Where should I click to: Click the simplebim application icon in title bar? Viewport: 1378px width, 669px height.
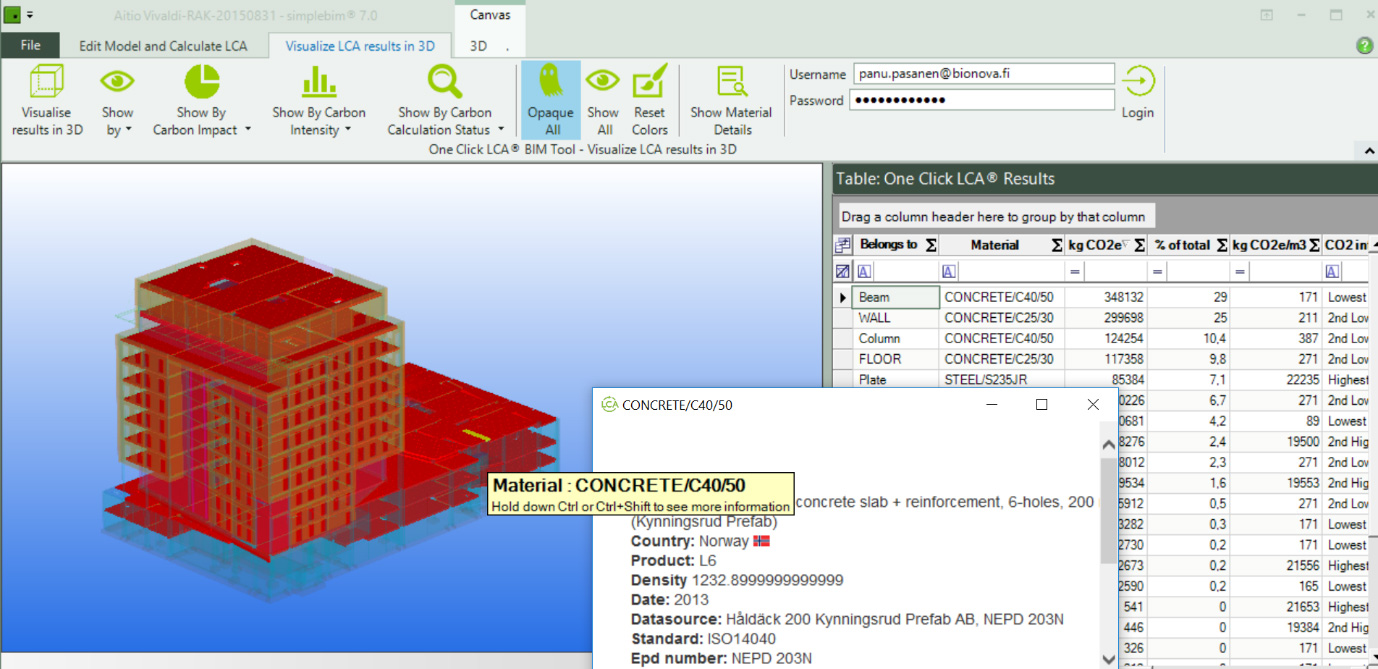12,15
